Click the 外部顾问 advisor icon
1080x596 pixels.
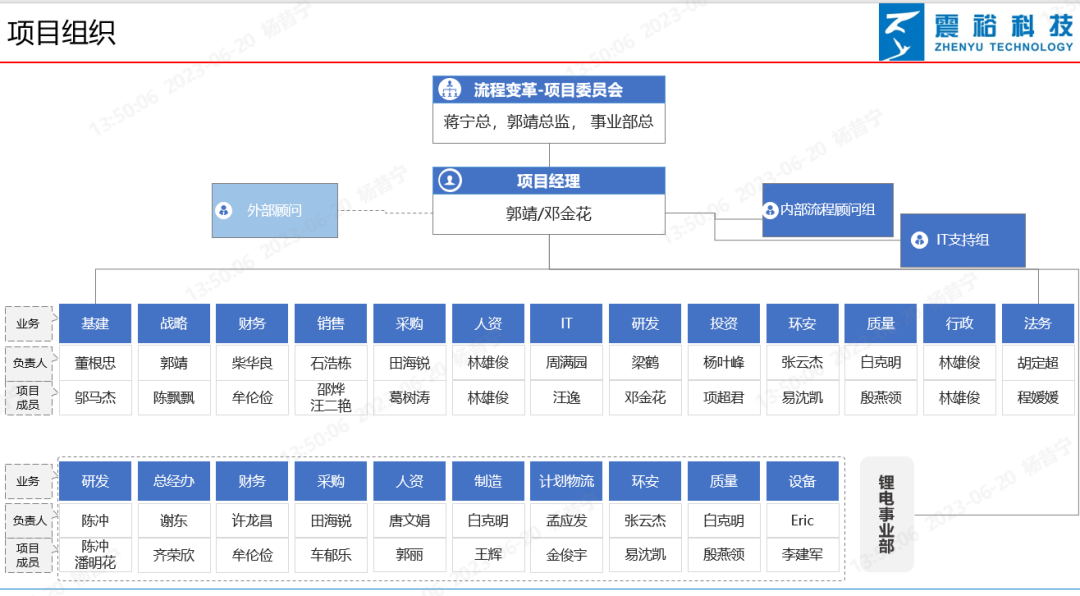[x=225, y=212]
